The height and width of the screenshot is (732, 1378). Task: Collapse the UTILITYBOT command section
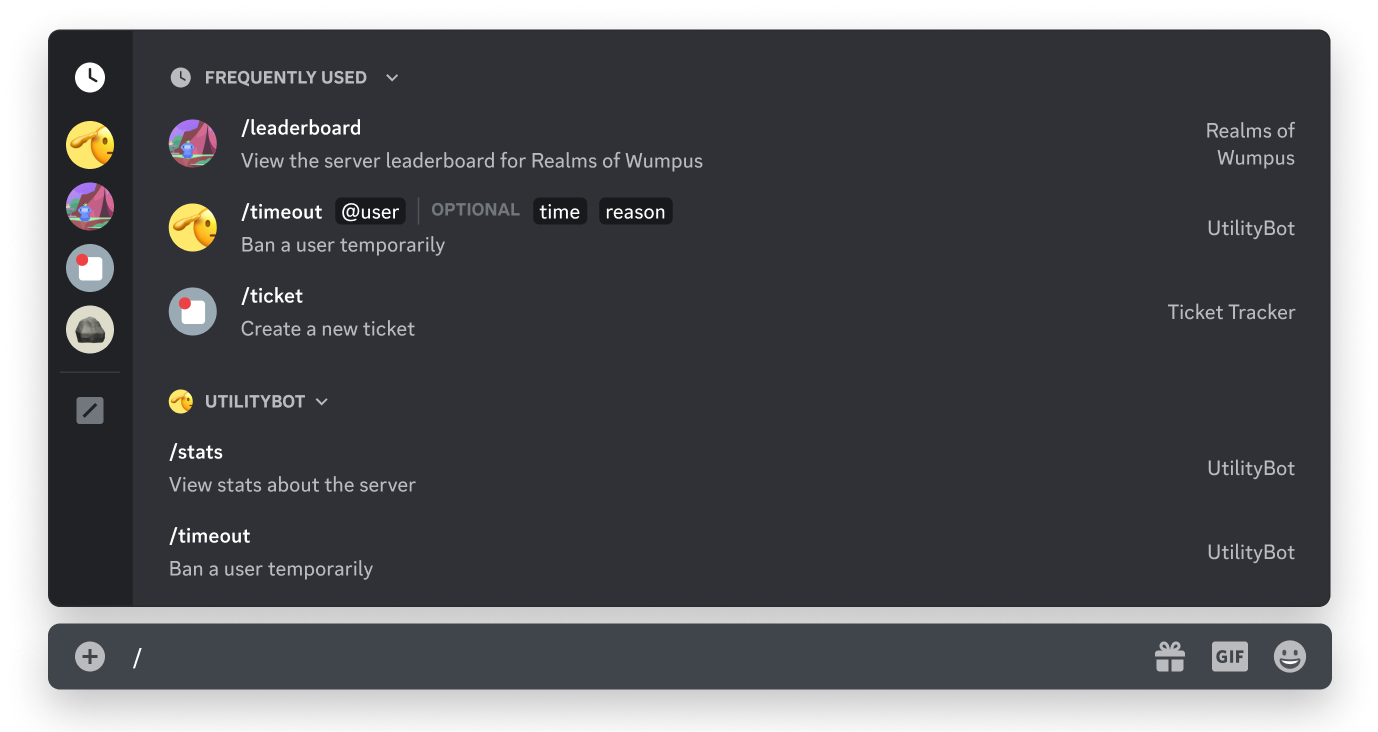(321, 401)
